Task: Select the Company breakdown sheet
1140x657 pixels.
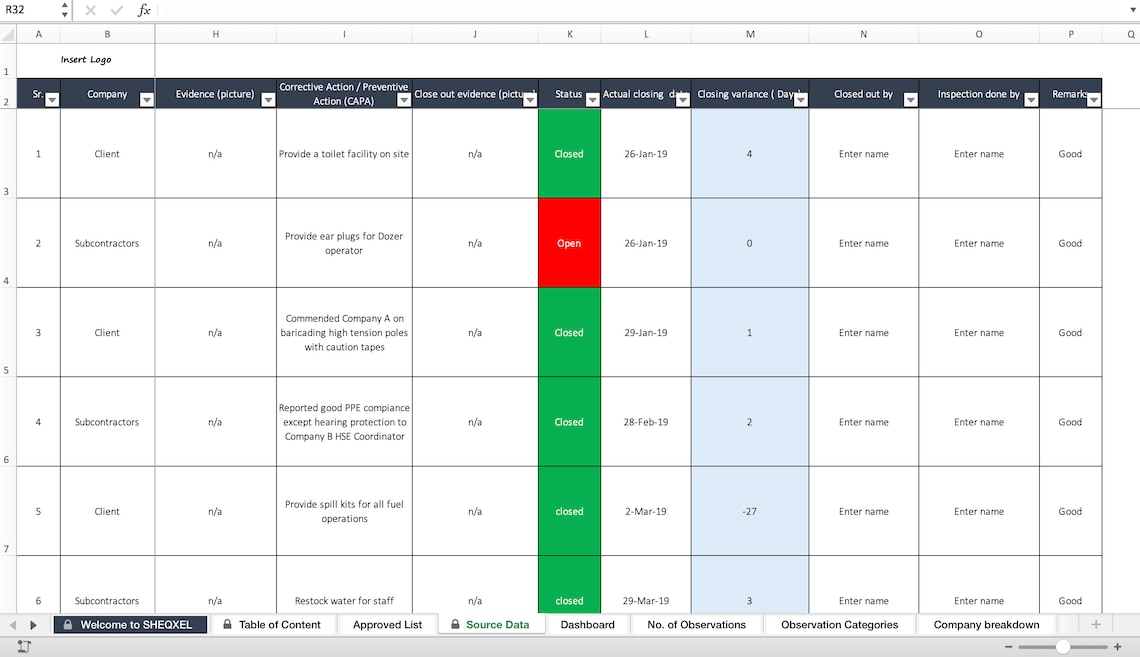Action: [x=987, y=624]
